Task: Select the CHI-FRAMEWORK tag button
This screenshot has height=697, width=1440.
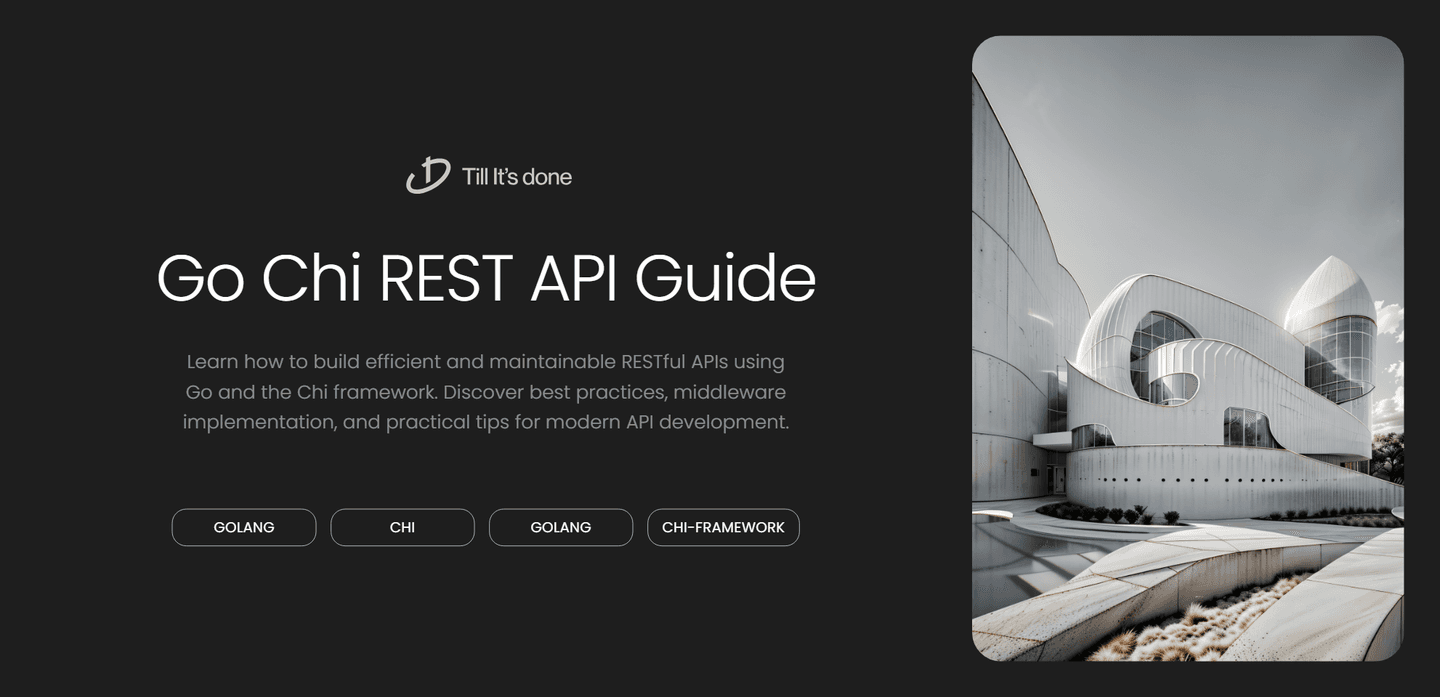Action: (x=723, y=527)
